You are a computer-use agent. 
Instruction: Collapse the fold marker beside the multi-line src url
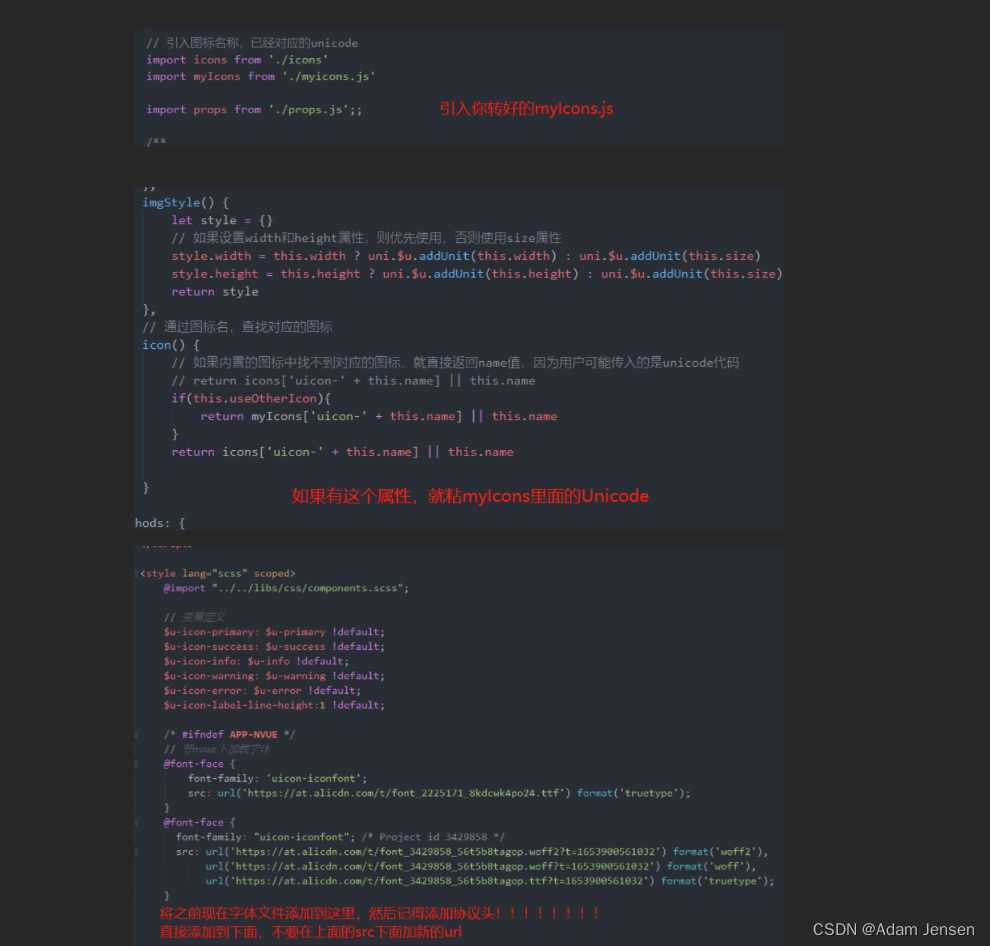pyautogui.click(x=136, y=852)
